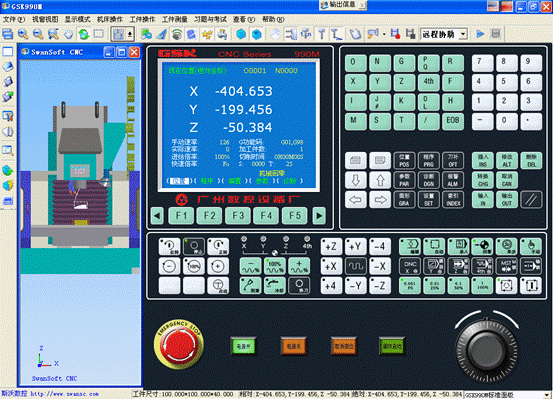
Task: Click the right arrow softkey next to F5
Action: pyautogui.click(x=319, y=216)
